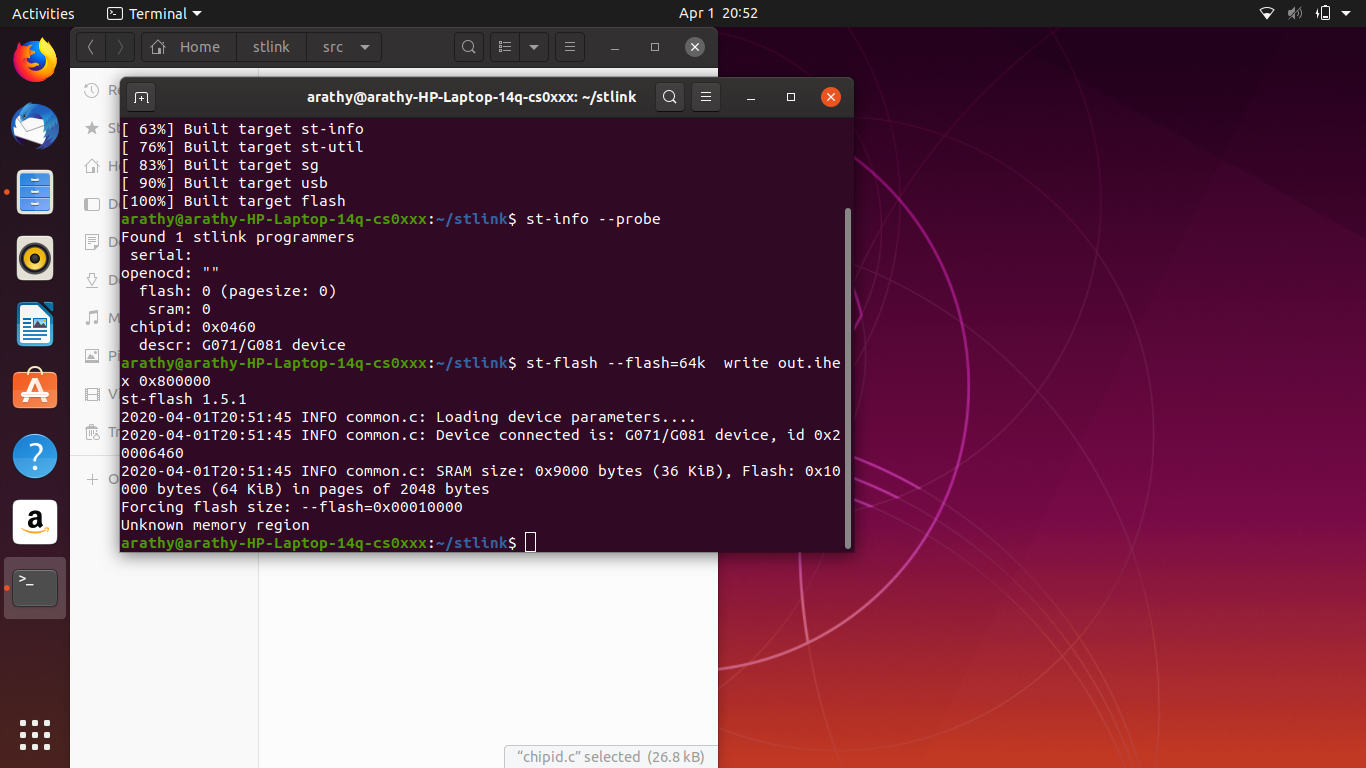Viewport: 1366px width, 768px height.
Task: Open Thunderbird mail from the dock
Action: point(34,126)
